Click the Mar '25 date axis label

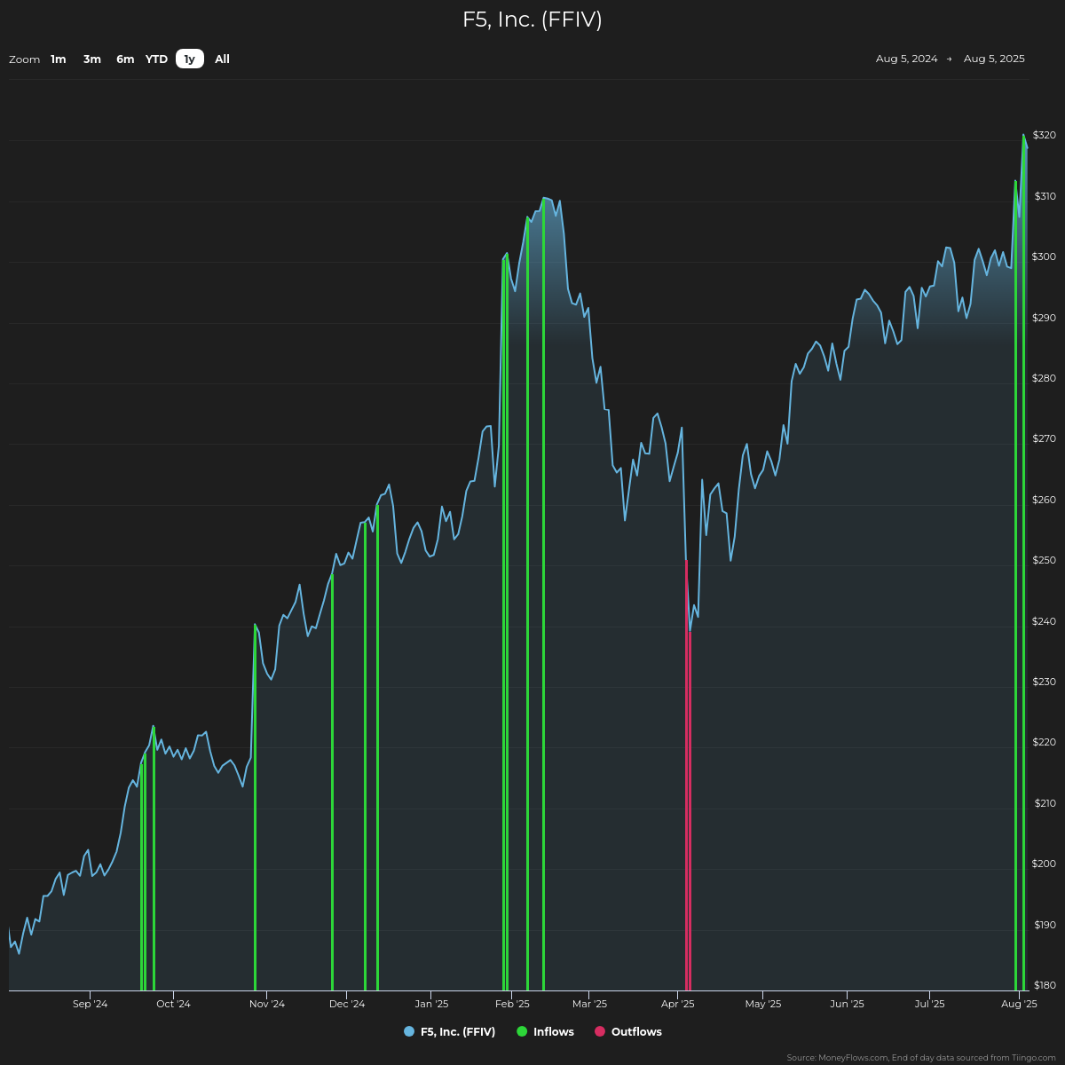(590, 1004)
